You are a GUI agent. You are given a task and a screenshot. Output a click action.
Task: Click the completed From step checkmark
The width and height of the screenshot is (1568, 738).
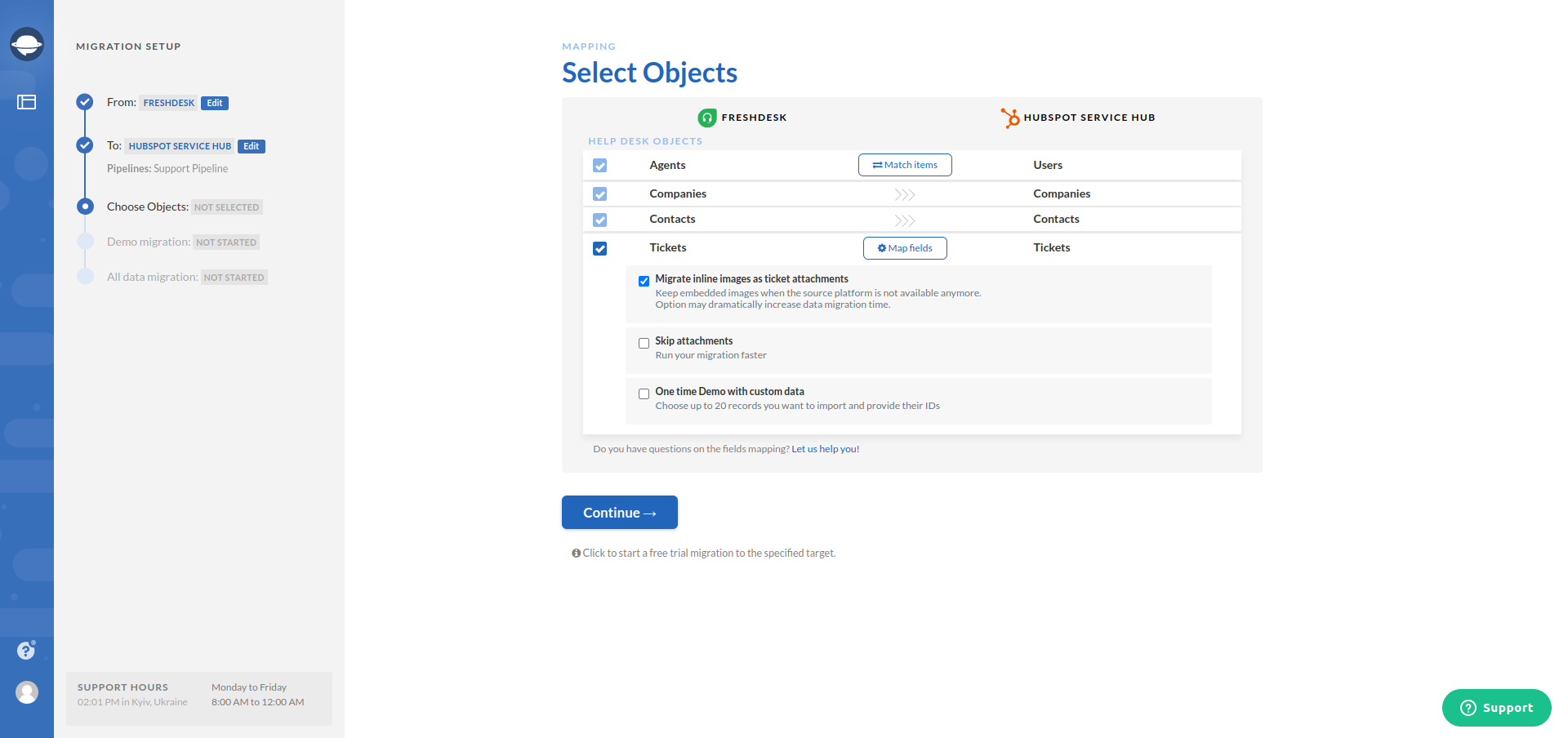[85, 102]
